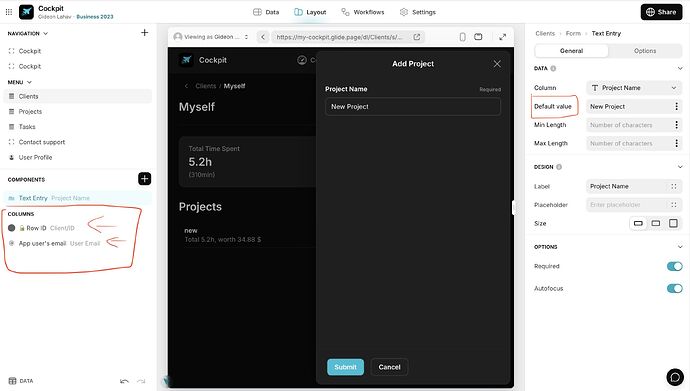Viewport: 690px width, 391px height.
Task: Expand the preview to fullscreen
Action: (503, 37)
